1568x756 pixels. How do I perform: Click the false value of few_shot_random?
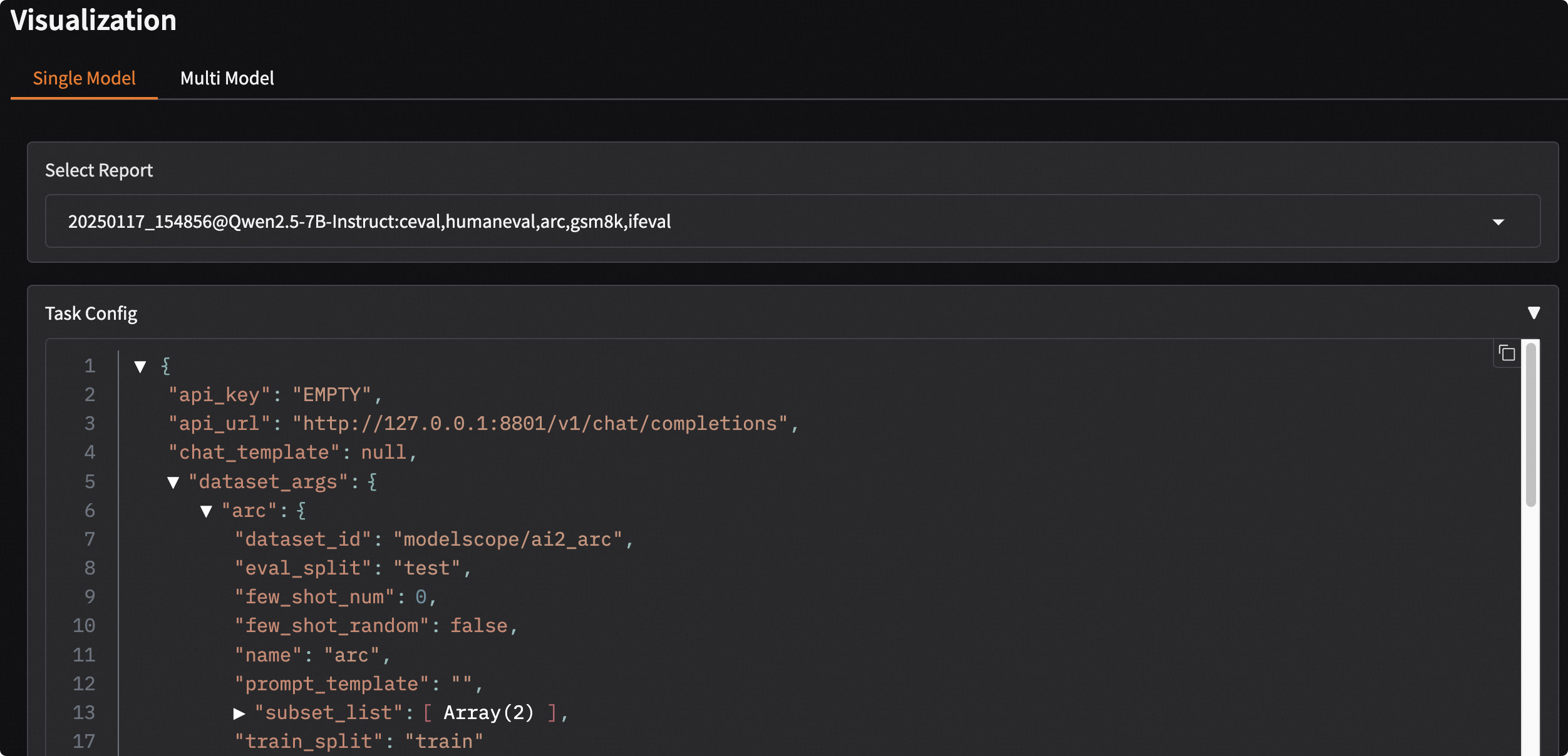479,626
